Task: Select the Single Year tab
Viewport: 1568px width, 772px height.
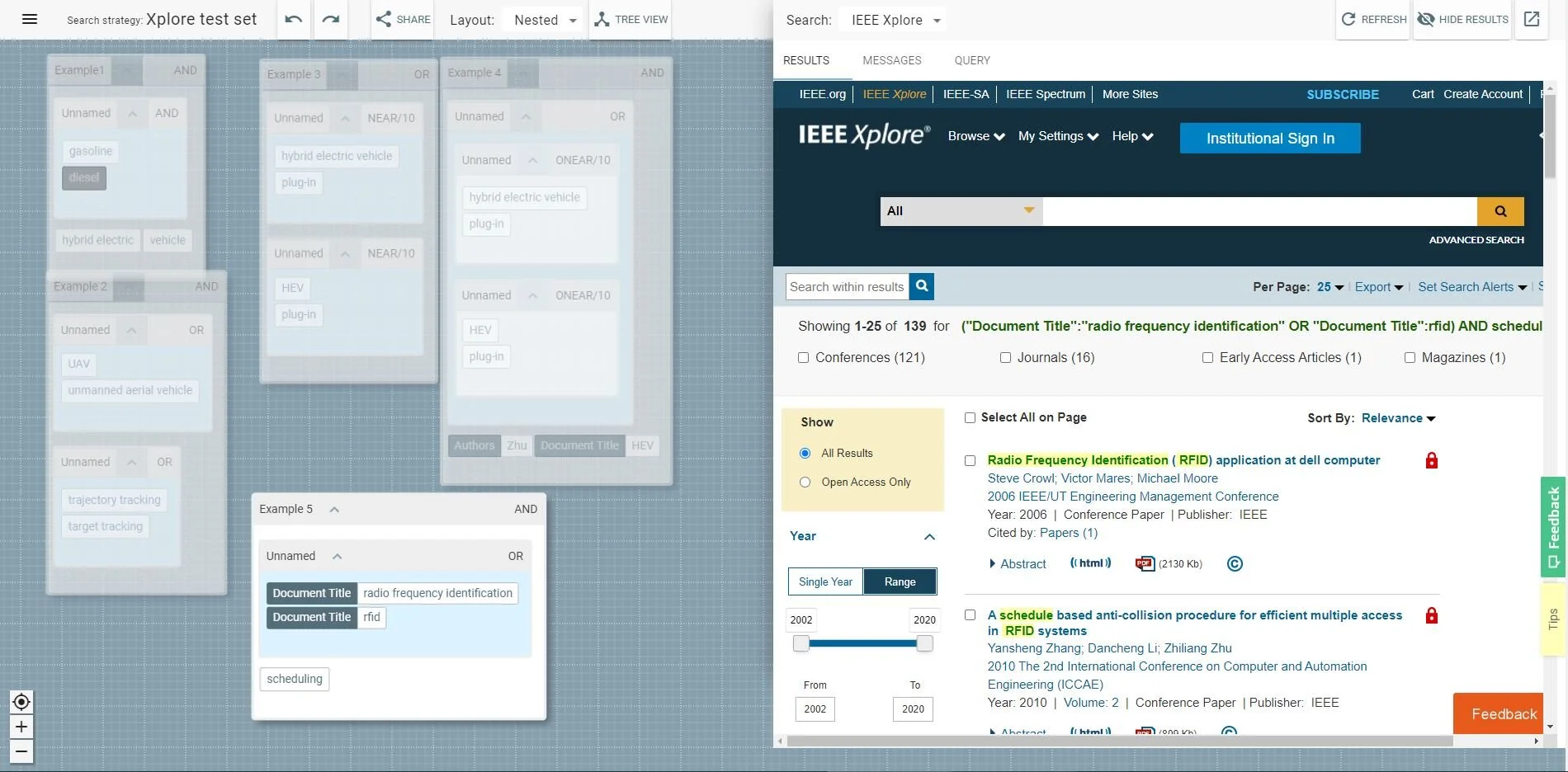Action: [825, 581]
